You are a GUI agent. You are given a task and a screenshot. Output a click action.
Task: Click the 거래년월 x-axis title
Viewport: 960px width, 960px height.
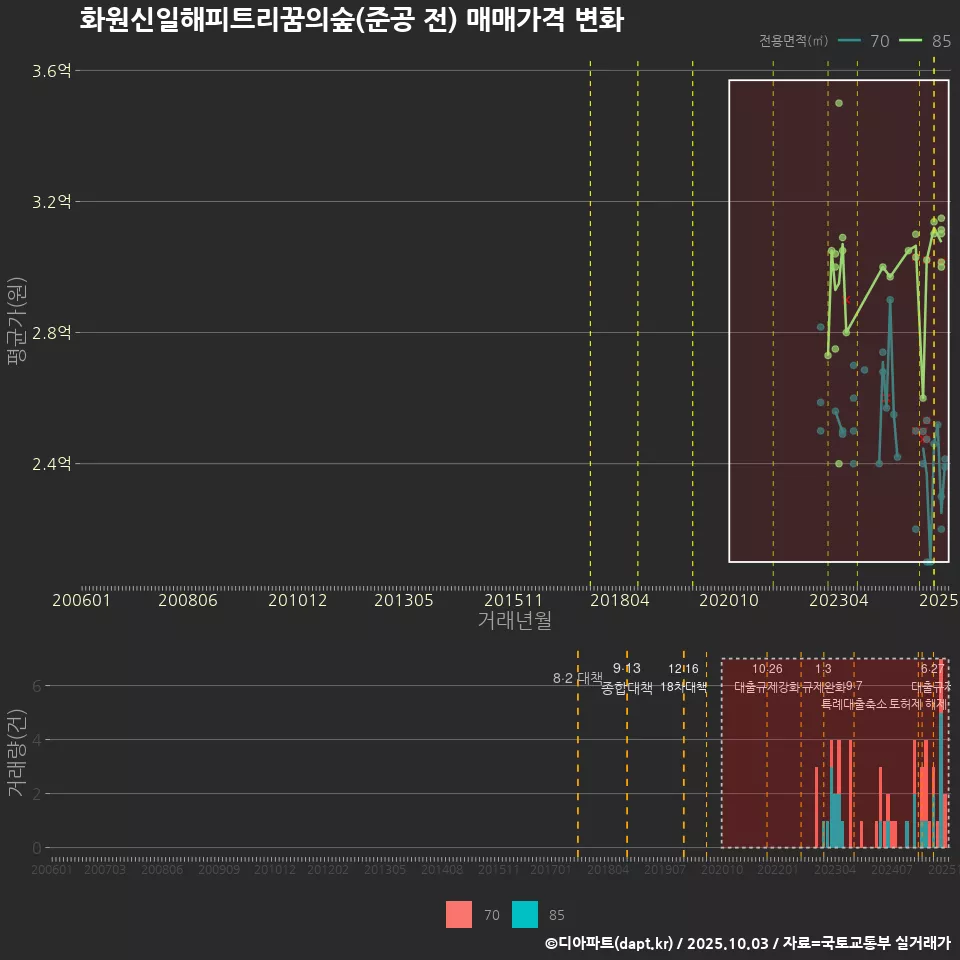tap(514, 621)
